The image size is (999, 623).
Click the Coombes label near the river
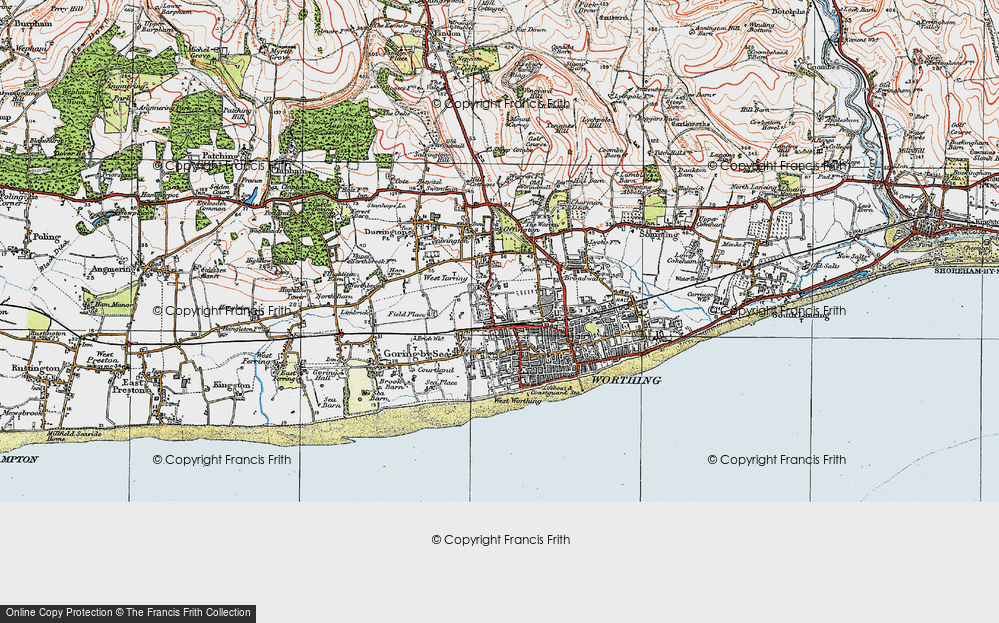coord(823,67)
